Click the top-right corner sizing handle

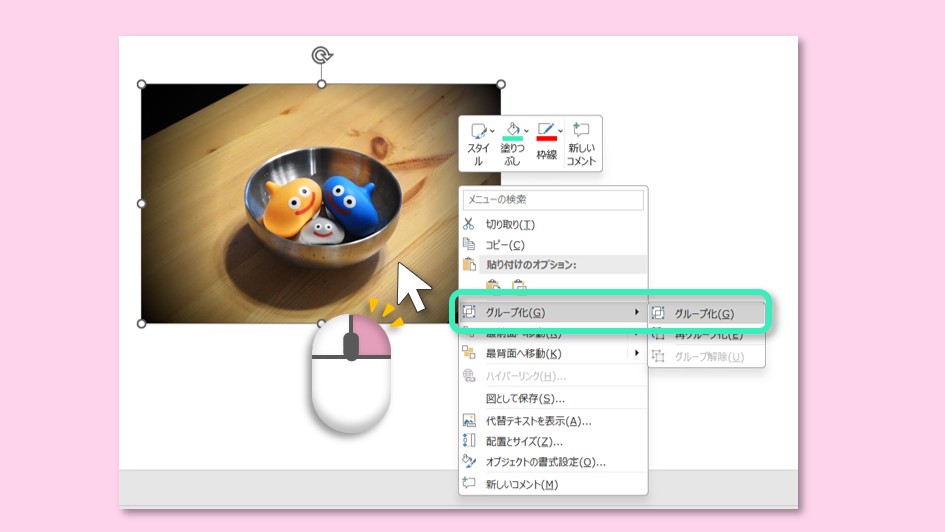[501, 84]
